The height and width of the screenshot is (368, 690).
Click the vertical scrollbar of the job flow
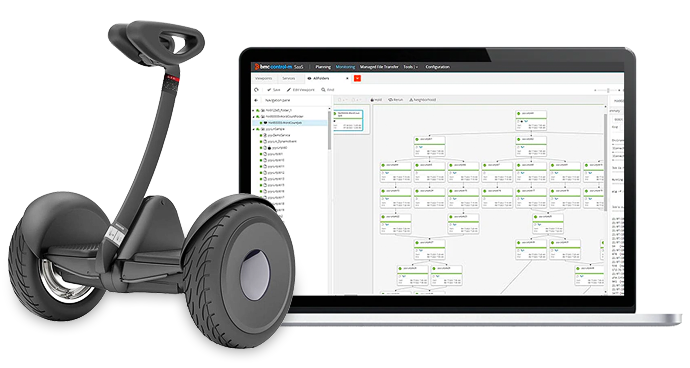[x=605, y=163]
